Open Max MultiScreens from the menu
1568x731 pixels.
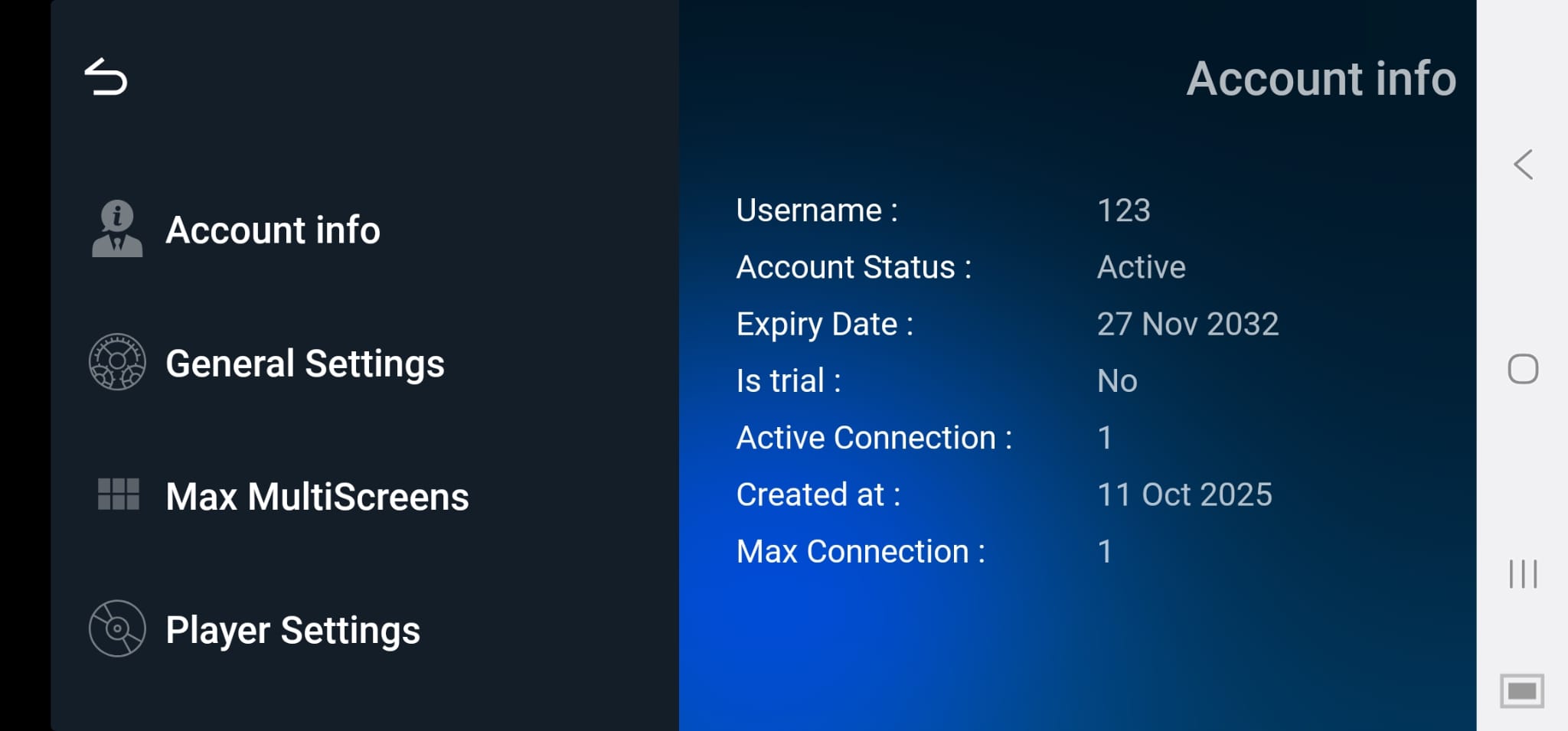[x=316, y=496]
